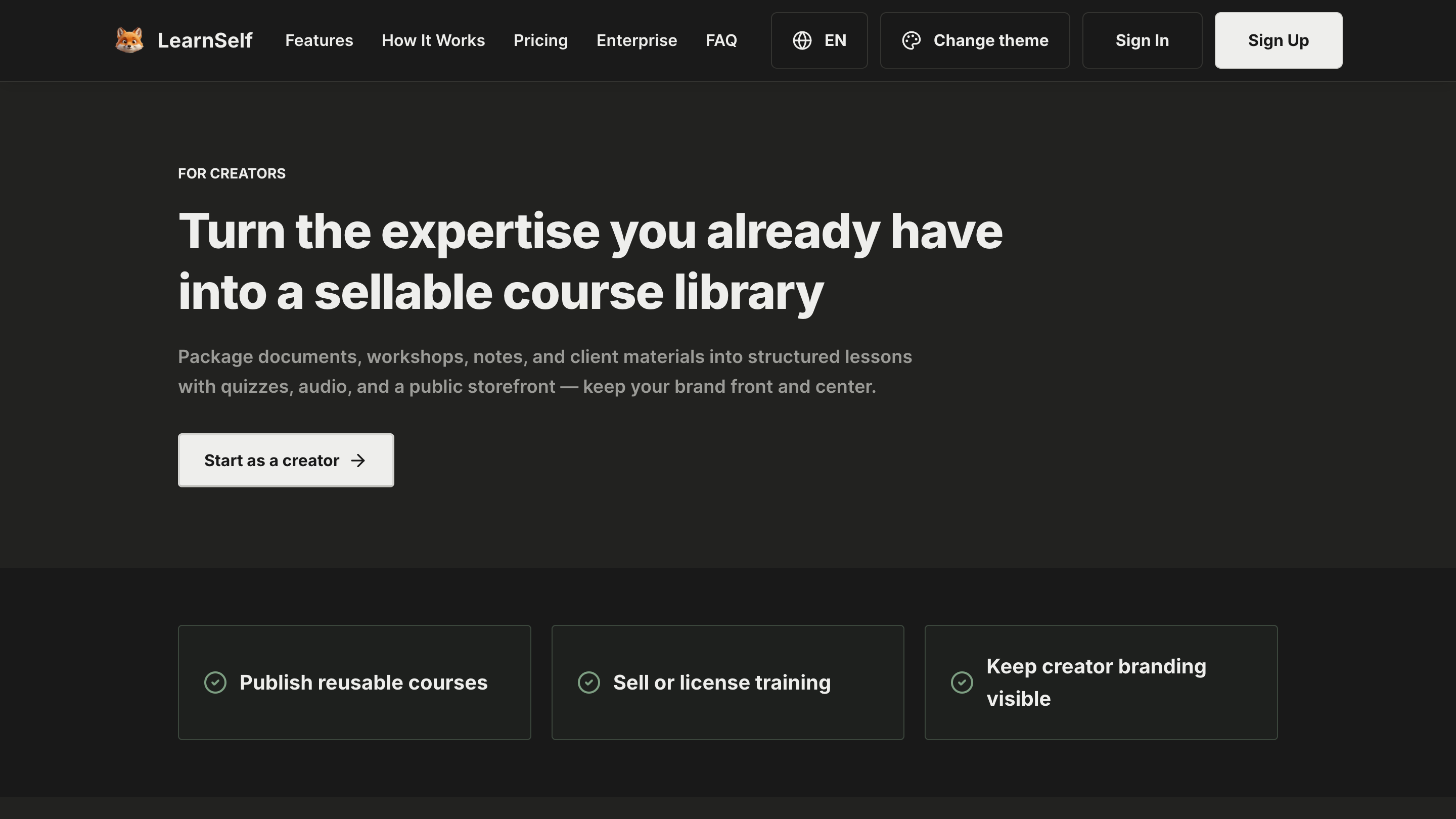Click the headline Turn the expertise you already have

590,262
